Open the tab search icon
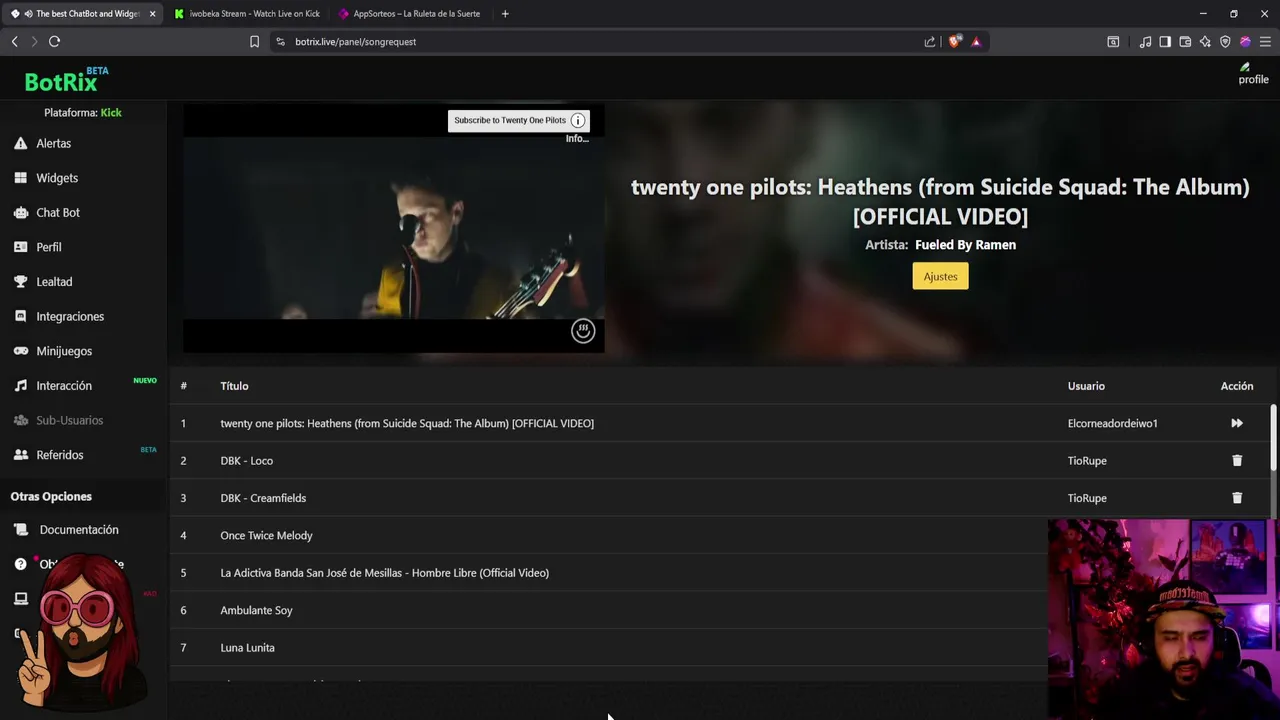Viewport: 1280px width, 720px height. click(x=1113, y=42)
